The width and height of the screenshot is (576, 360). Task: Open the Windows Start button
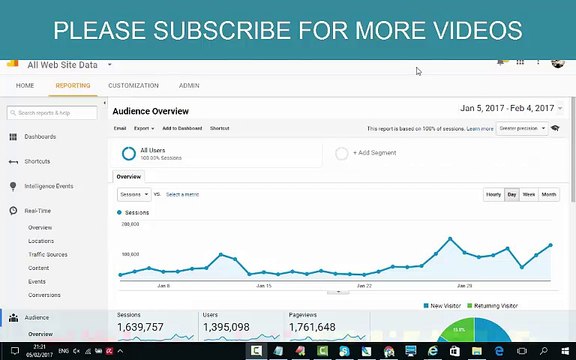(565, 351)
